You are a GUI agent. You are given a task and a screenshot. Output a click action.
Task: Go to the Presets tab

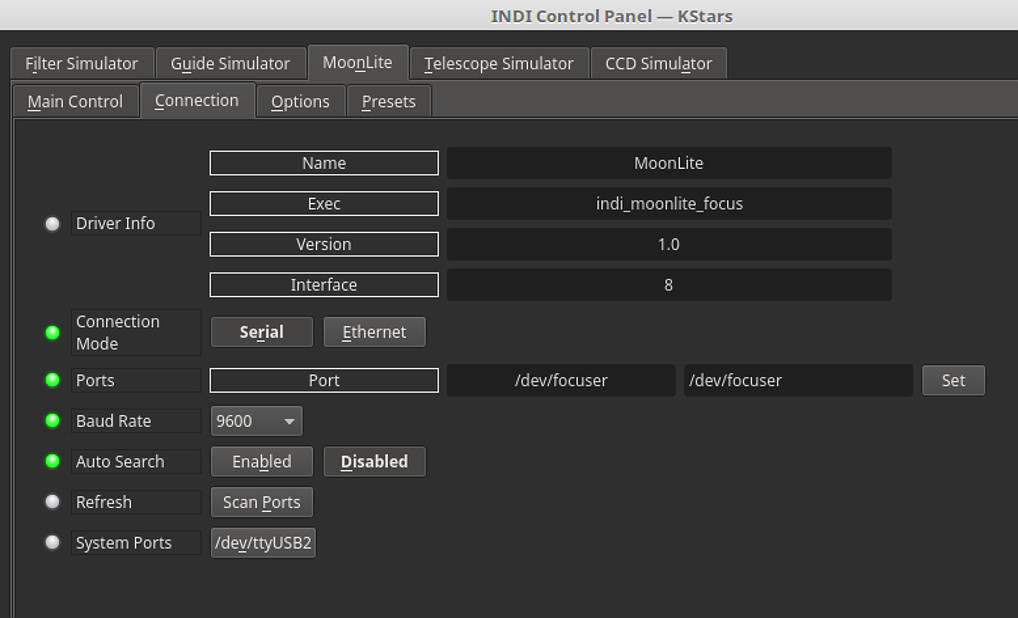click(388, 101)
